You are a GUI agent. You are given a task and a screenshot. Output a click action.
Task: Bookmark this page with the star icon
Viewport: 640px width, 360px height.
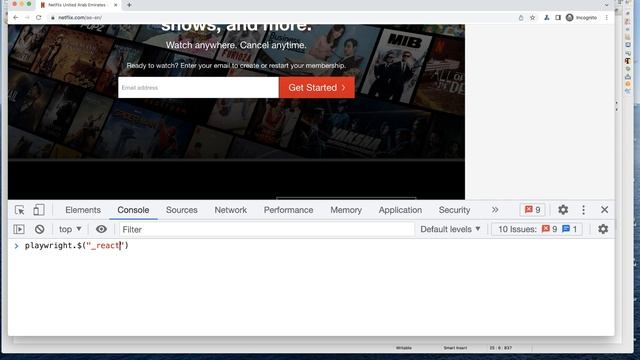click(x=533, y=18)
